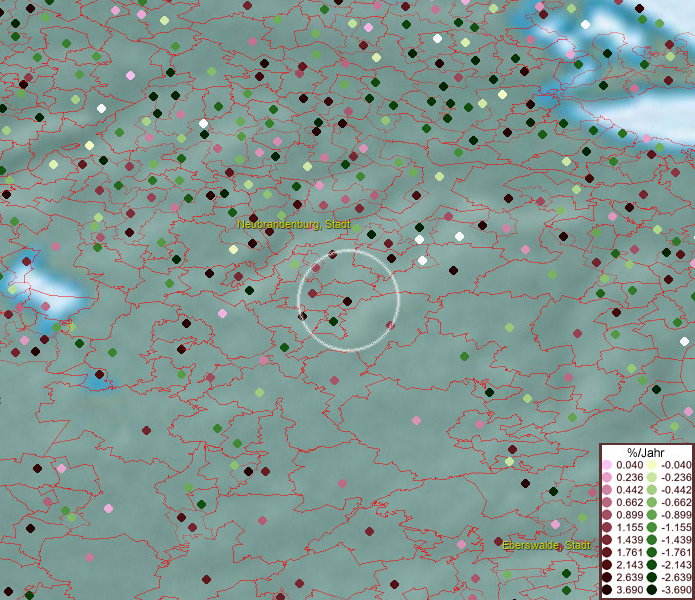695x600 pixels.
Task: Click the 'Eberswalde, Stadt' map label
Action: pos(546,545)
